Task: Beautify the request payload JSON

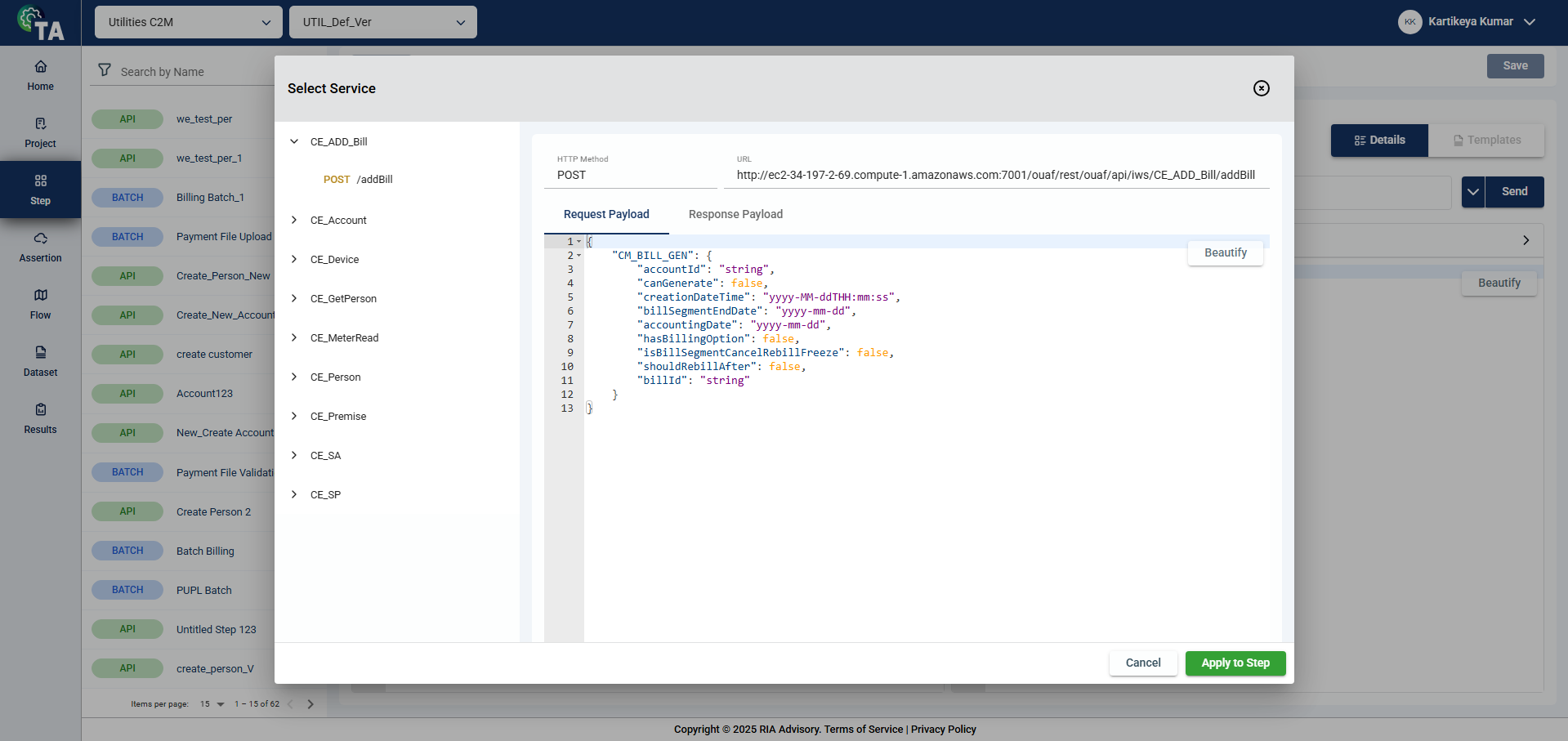Action: 1225,252
